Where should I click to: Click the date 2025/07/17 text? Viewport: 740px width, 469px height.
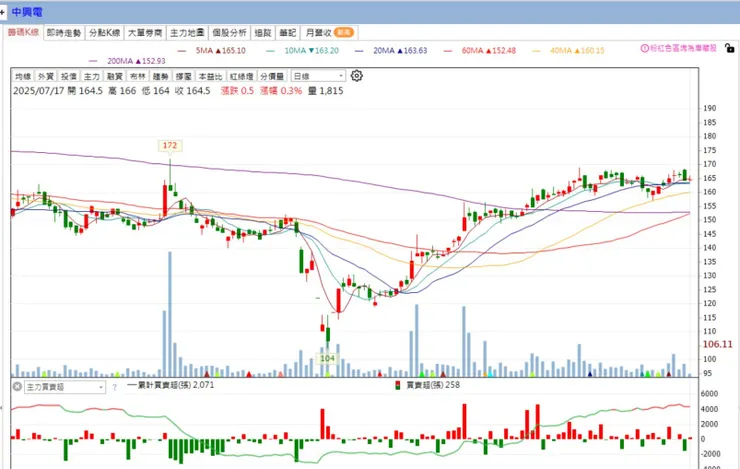[38, 91]
